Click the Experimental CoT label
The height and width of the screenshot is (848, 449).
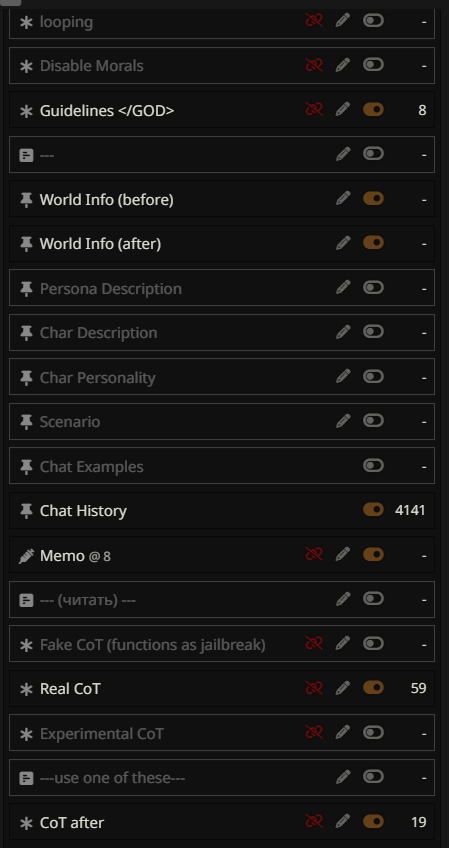point(102,733)
